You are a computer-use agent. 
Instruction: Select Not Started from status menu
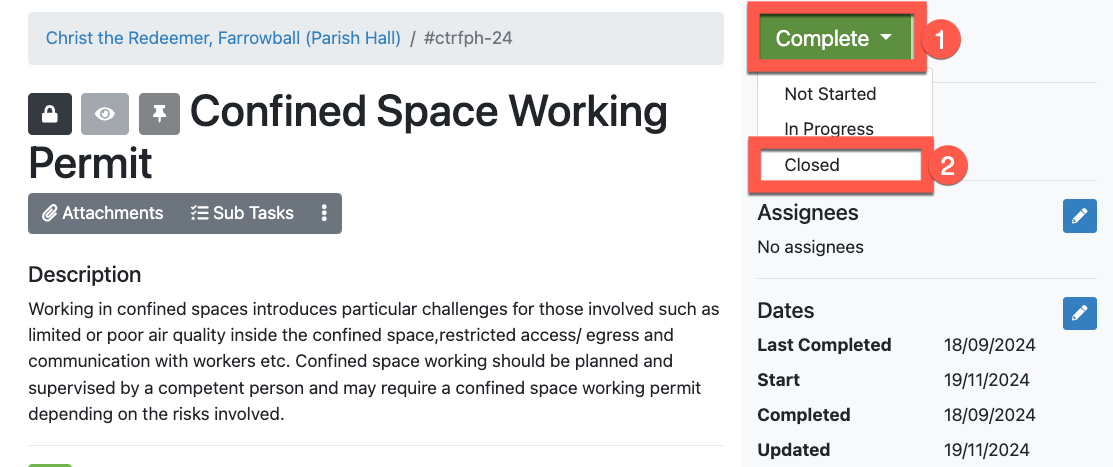click(830, 94)
